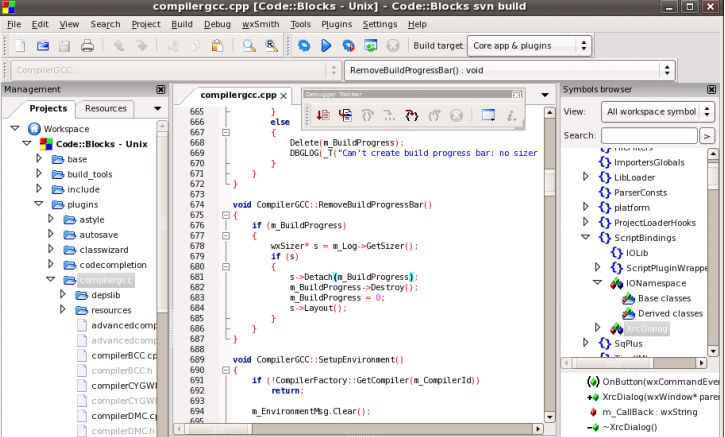Open the wxSmith menu
The image size is (725, 437).
(260, 24)
